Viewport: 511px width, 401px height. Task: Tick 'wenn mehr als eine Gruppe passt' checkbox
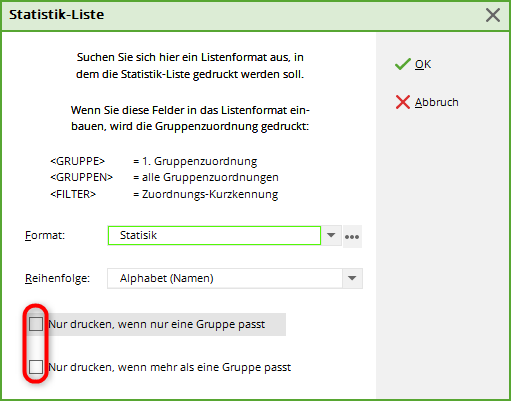pyautogui.click(x=36, y=367)
